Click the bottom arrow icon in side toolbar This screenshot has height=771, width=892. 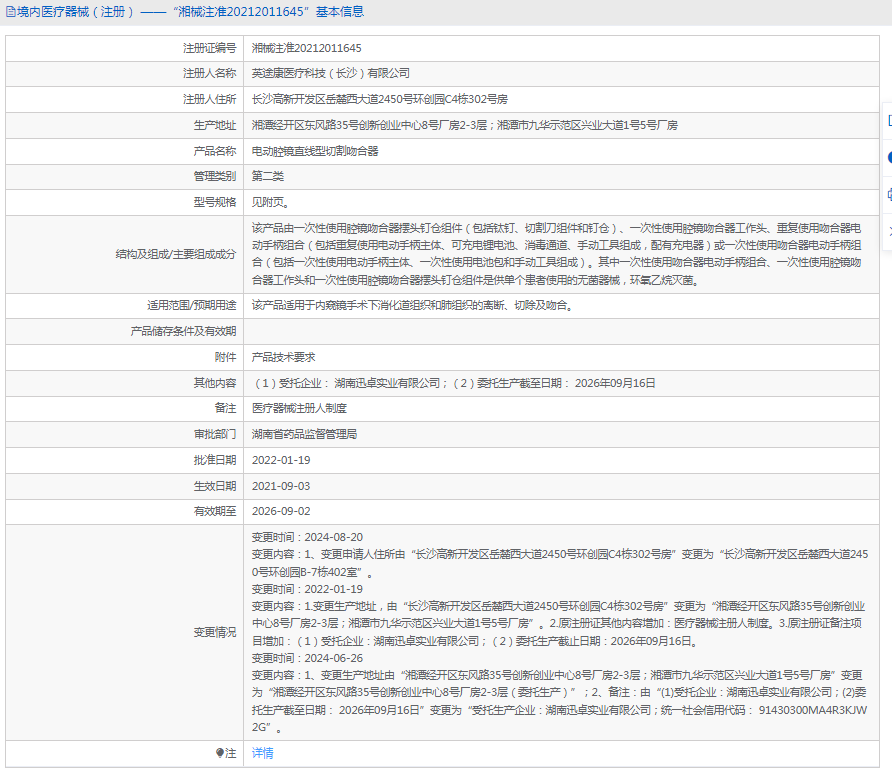tap(889, 231)
